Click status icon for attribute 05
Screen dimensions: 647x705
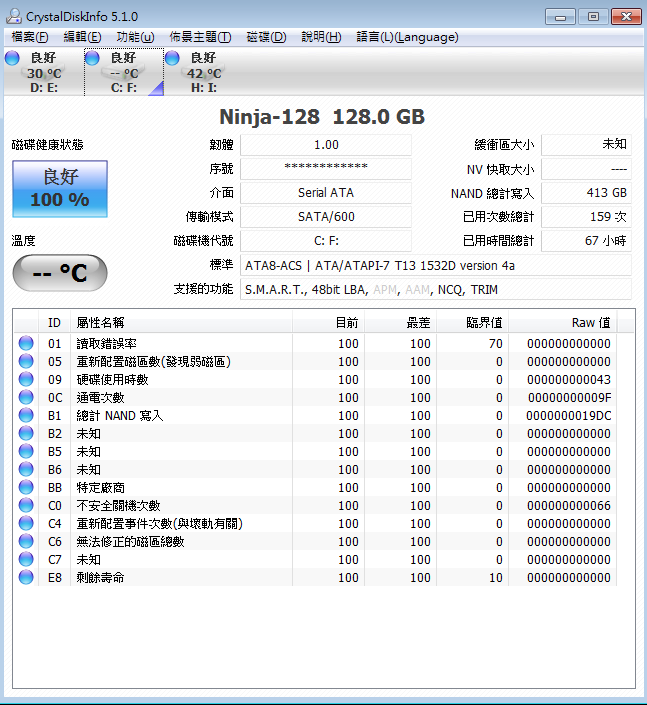click(26, 361)
